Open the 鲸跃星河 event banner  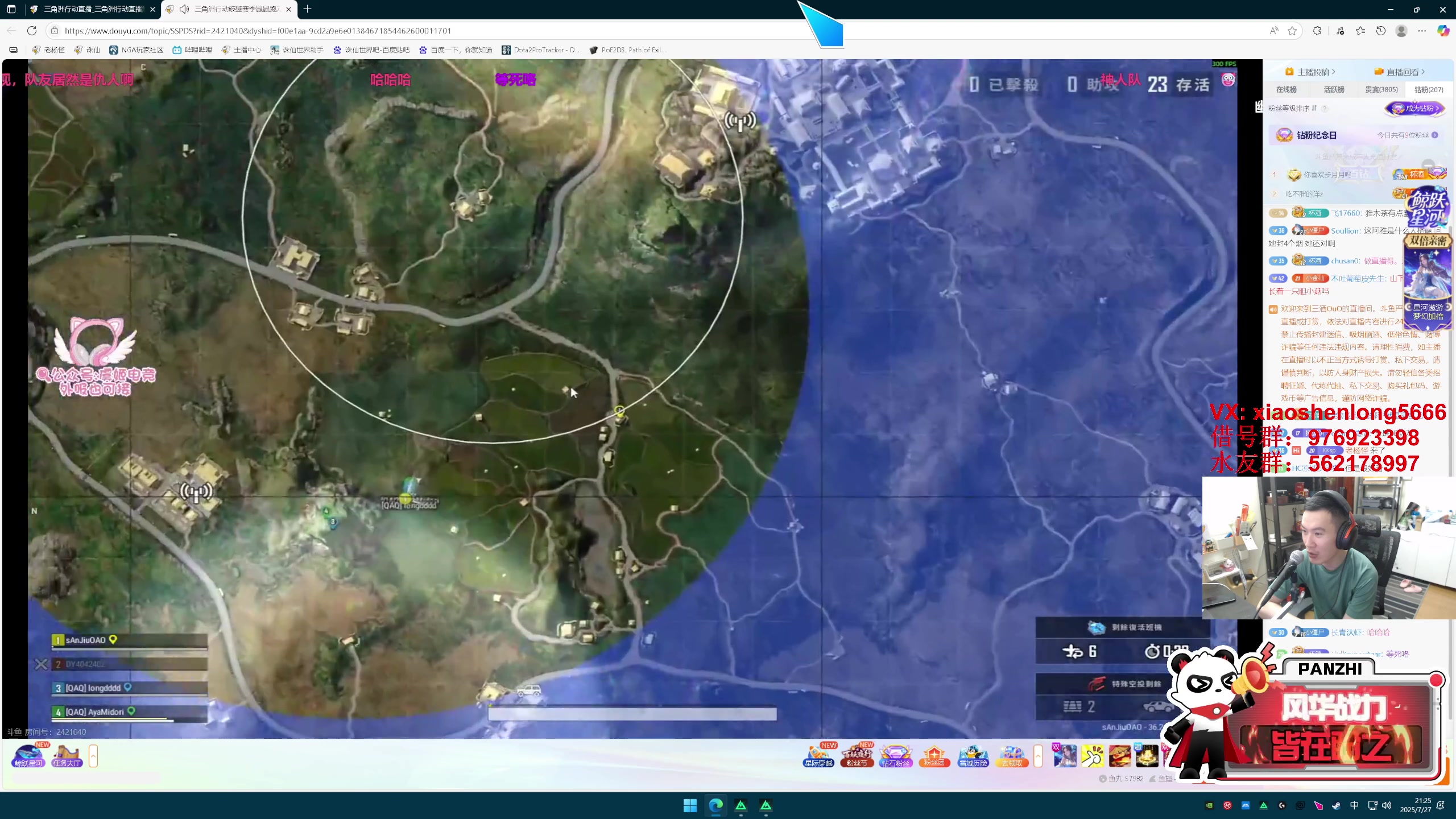point(1428,208)
